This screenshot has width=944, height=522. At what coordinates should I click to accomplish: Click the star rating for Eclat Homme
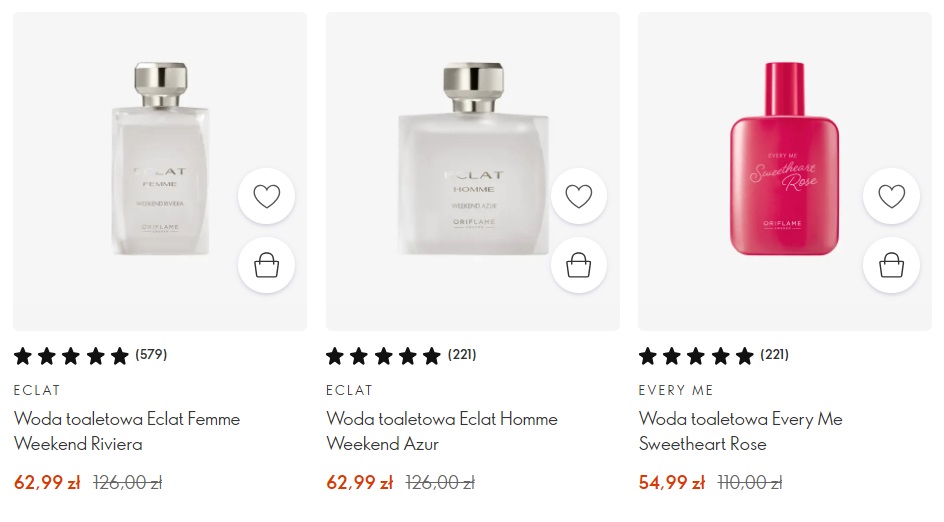[x=401, y=355]
